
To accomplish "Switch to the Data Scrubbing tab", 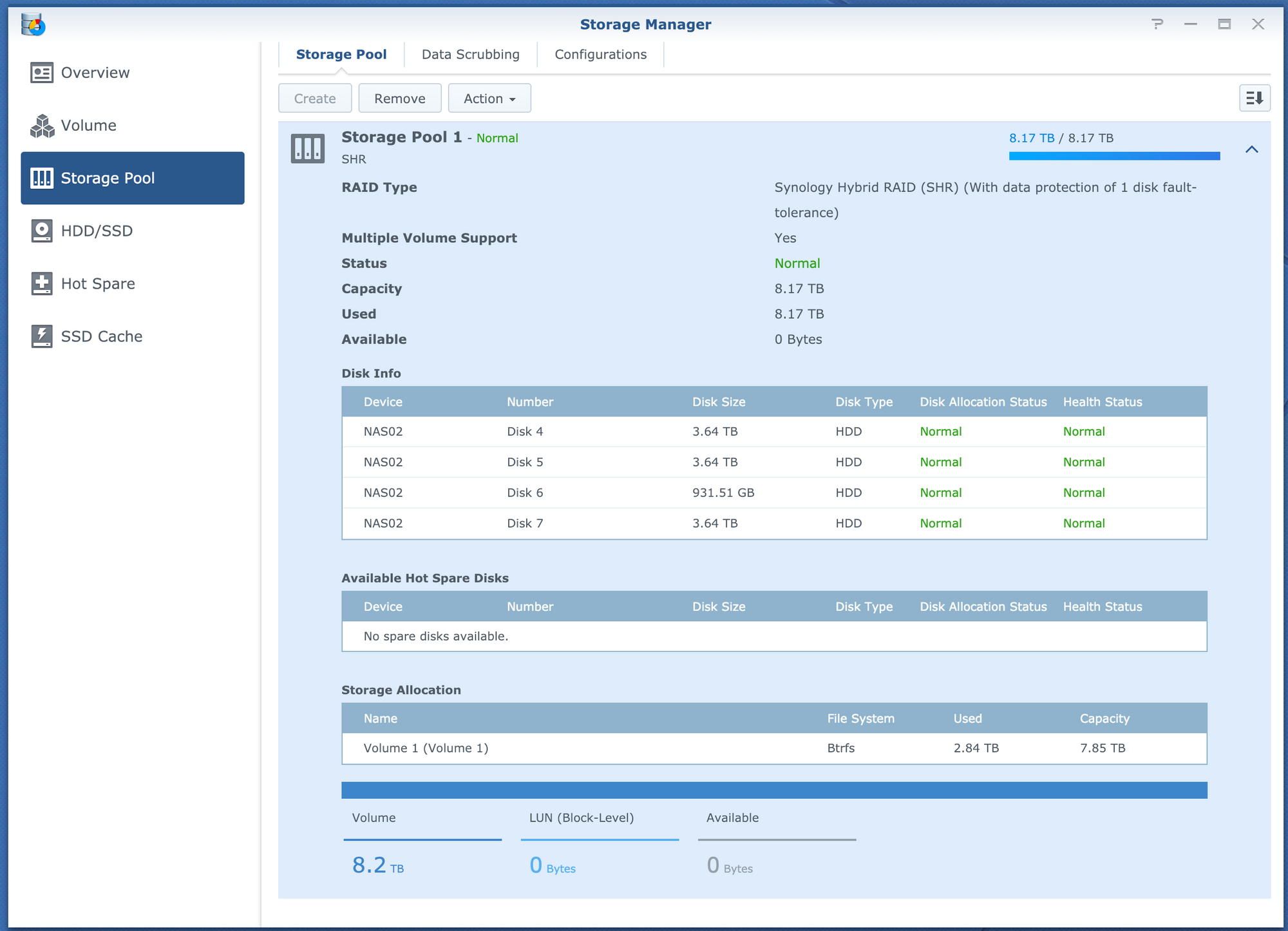I will (471, 55).
